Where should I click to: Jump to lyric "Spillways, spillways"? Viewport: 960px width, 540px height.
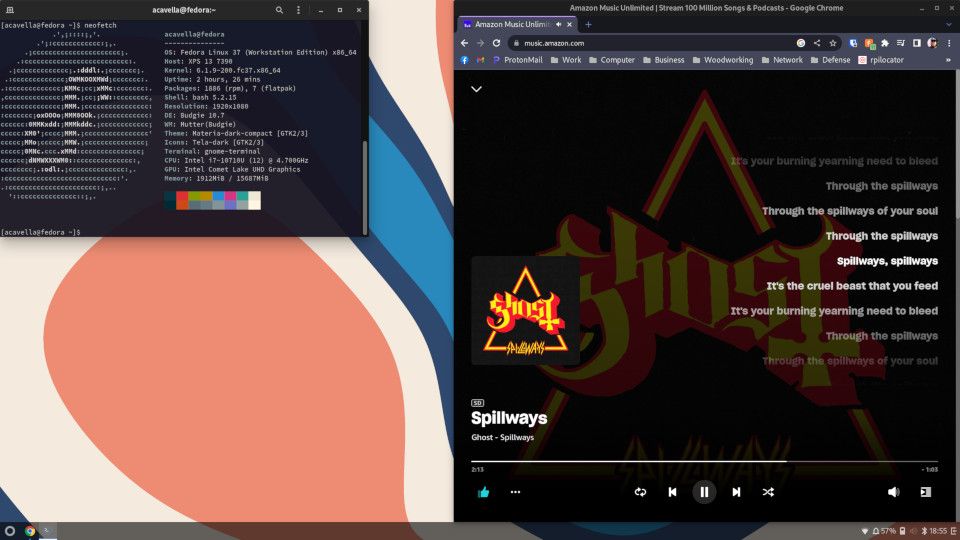887,261
